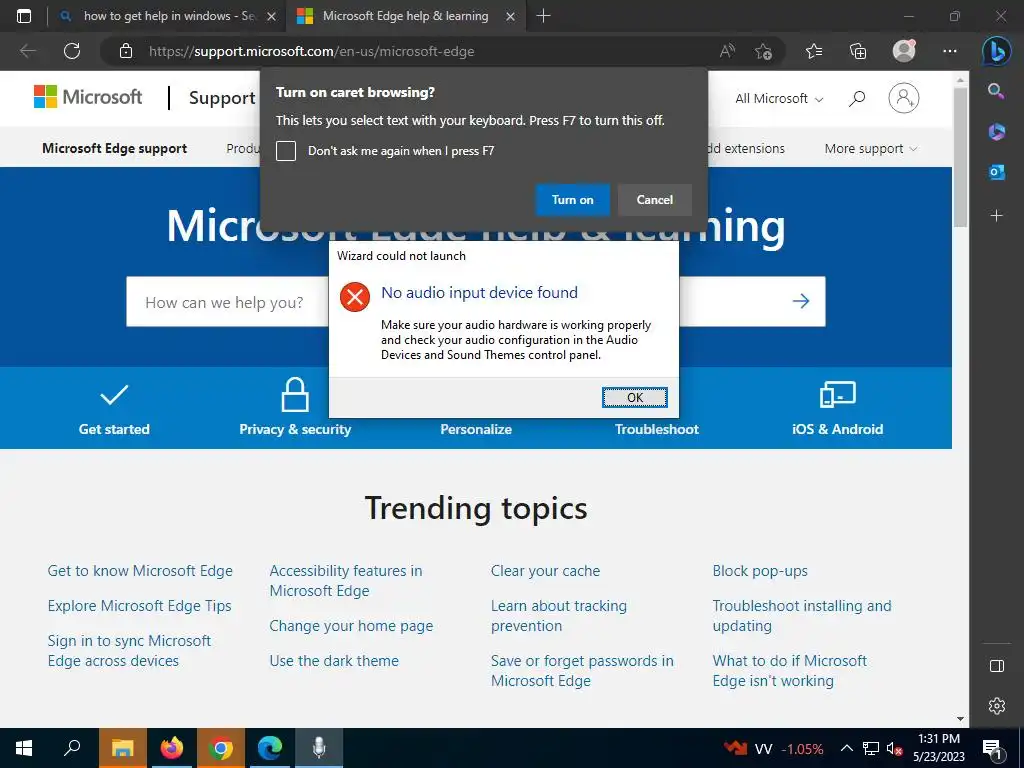Toggle sidebar visibility icon near bottom
Viewport: 1024px width, 768px height.
[x=997, y=666]
